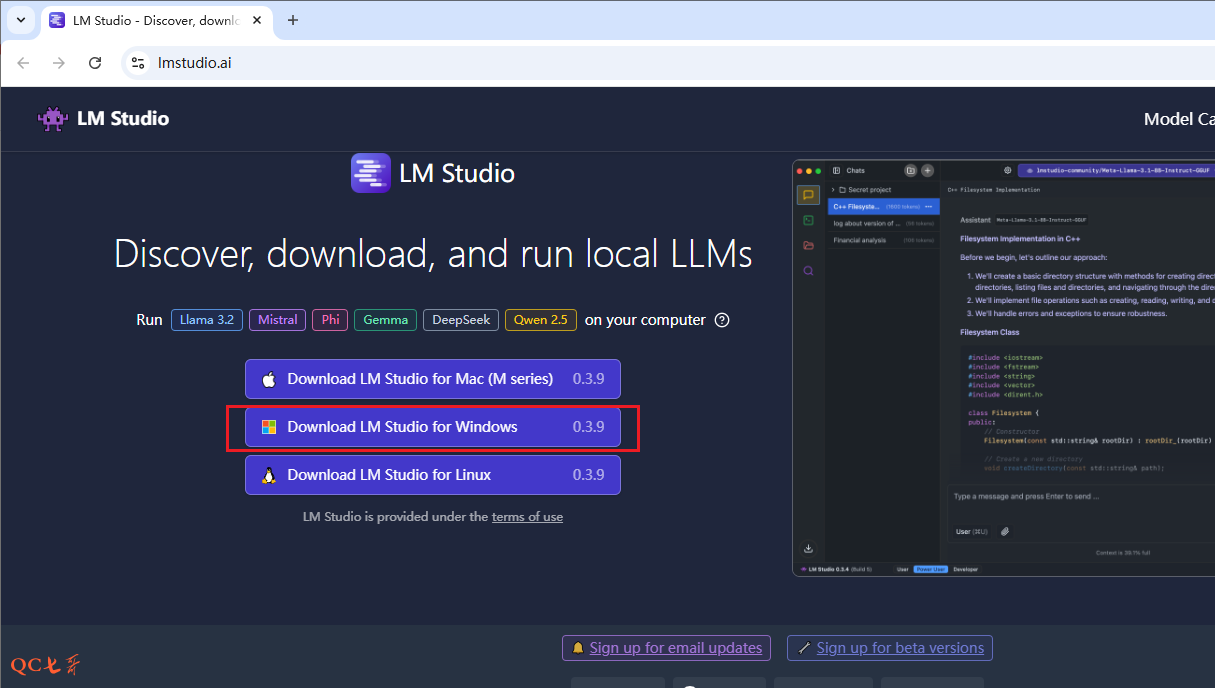
Task: Click the purple LM Studio app icon above the headline
Action: coord(370,173)
